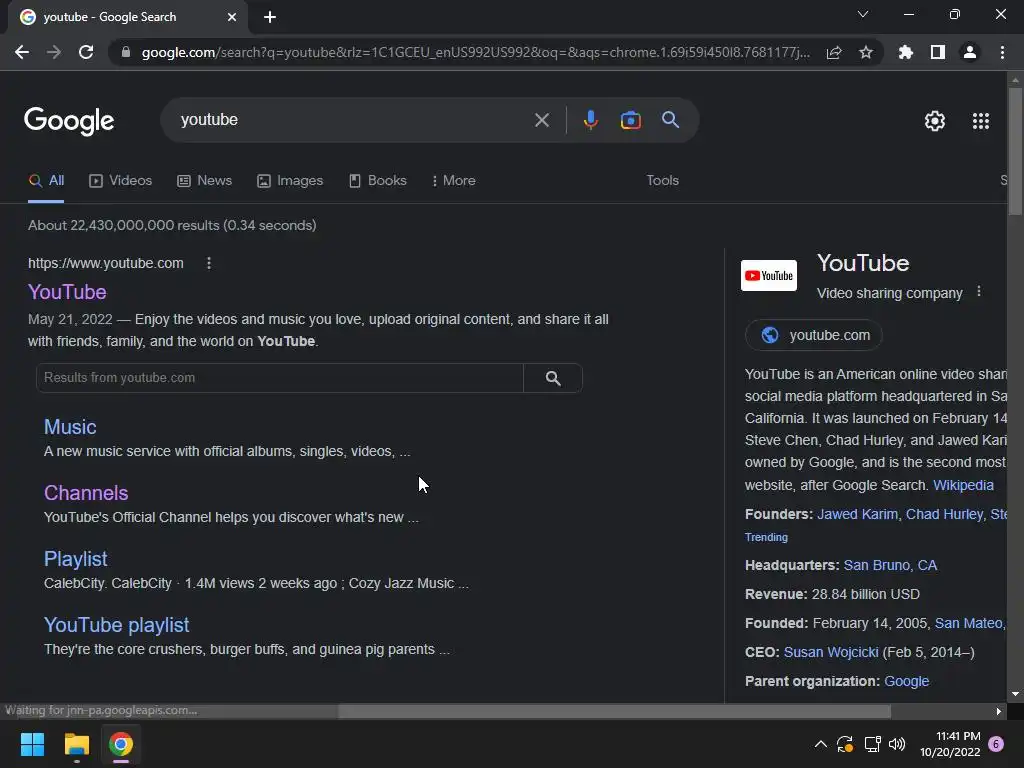Screen dimensions: 1024x768
Task: View site lock information icon
Action: 126,52
